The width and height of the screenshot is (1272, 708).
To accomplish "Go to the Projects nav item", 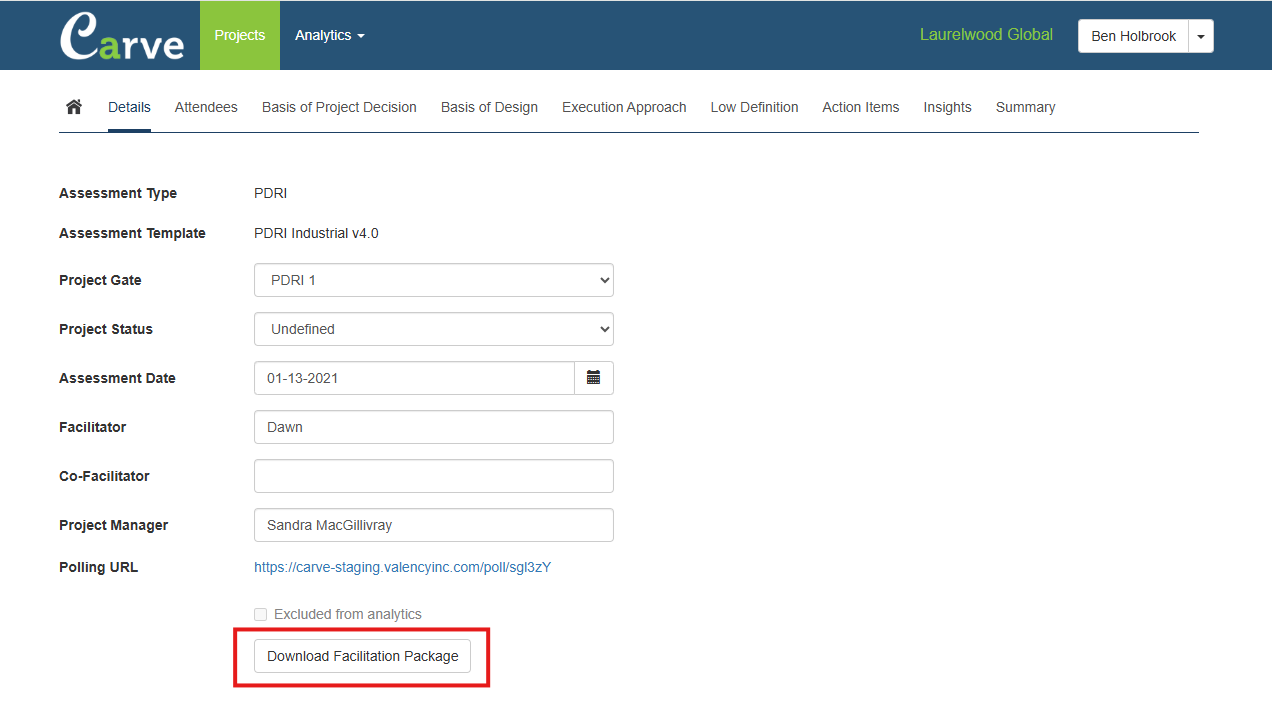I will tap(240, 36).
